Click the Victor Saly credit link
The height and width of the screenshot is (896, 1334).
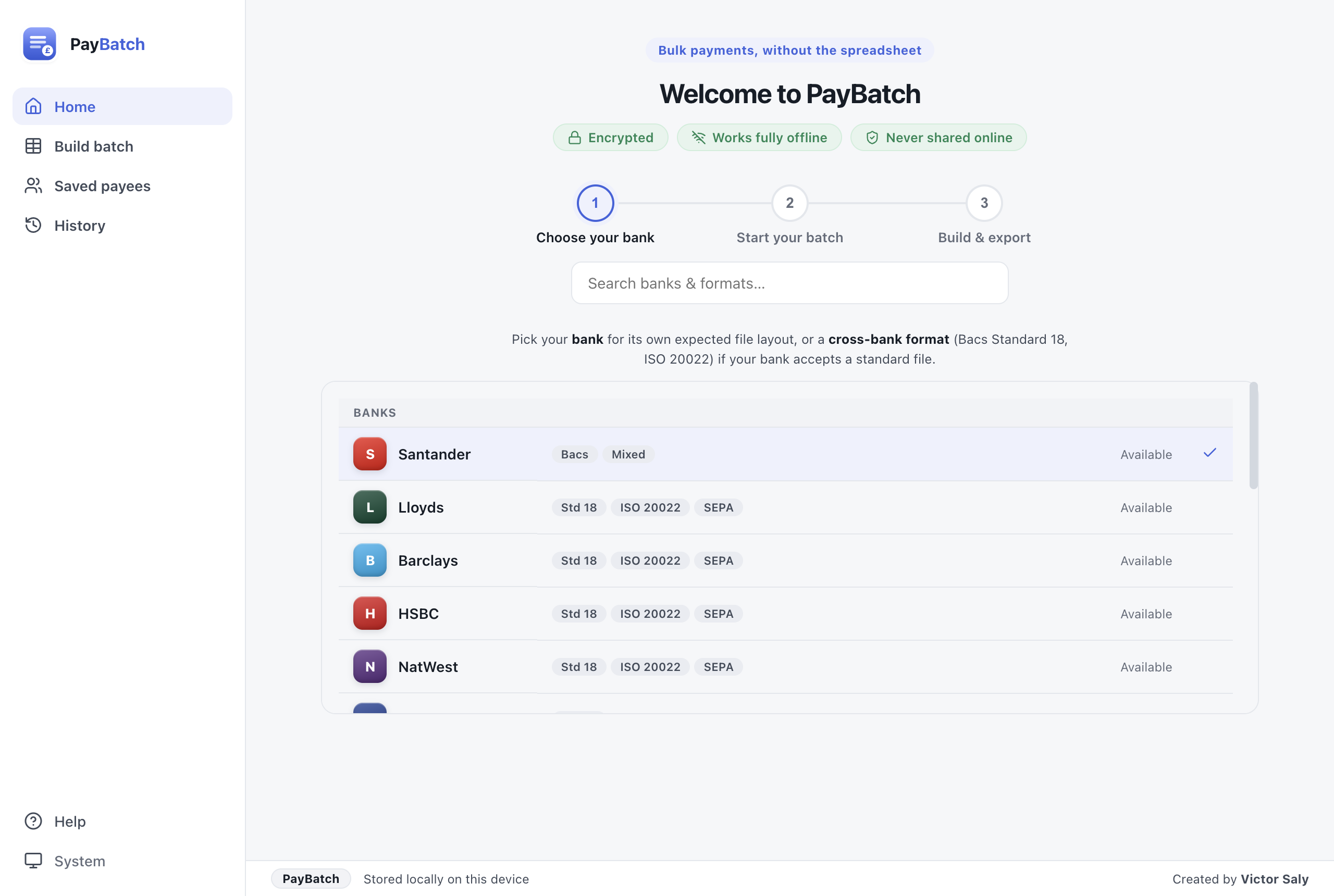(1275, 879)
